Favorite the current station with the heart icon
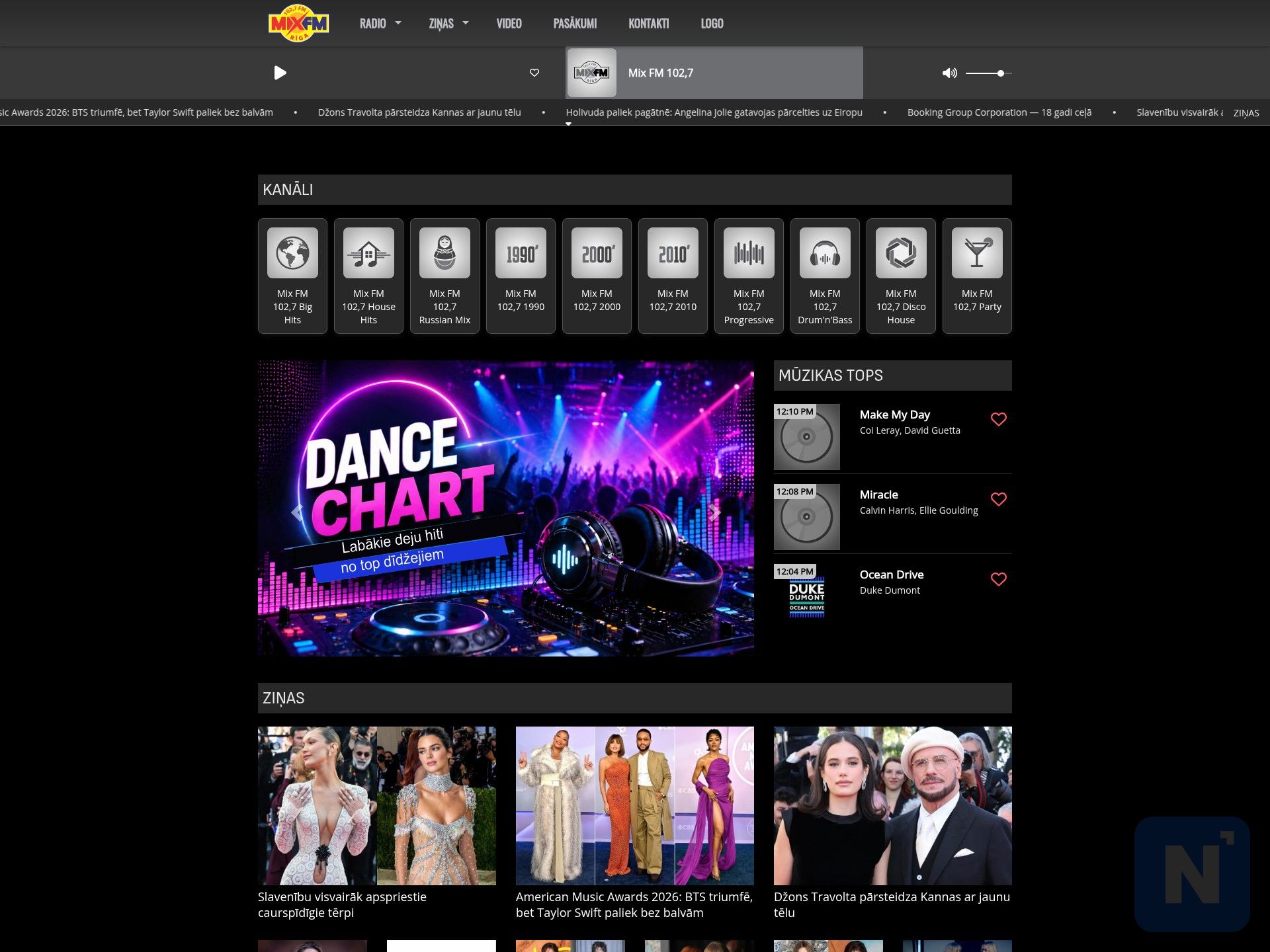The image size is (1270, 952). tap(534, 73)
